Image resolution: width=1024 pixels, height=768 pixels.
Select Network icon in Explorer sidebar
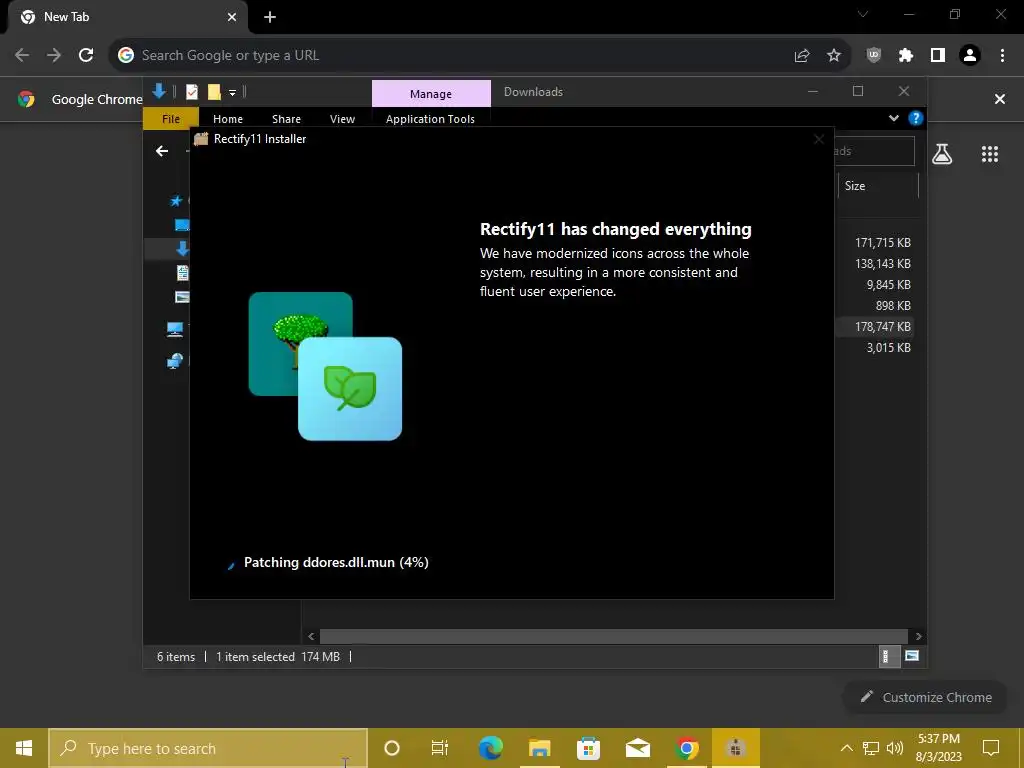pyautogui.click(x=175, y=360)
